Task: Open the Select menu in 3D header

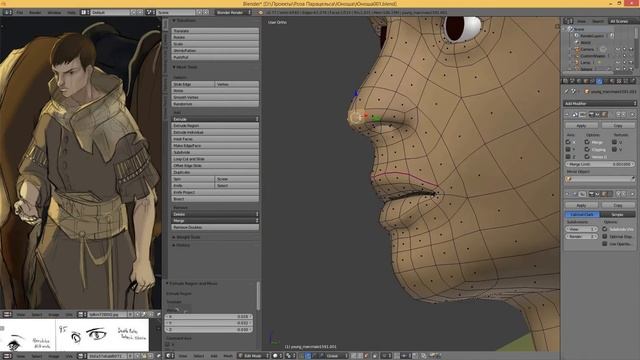Action: pos(198,356)
